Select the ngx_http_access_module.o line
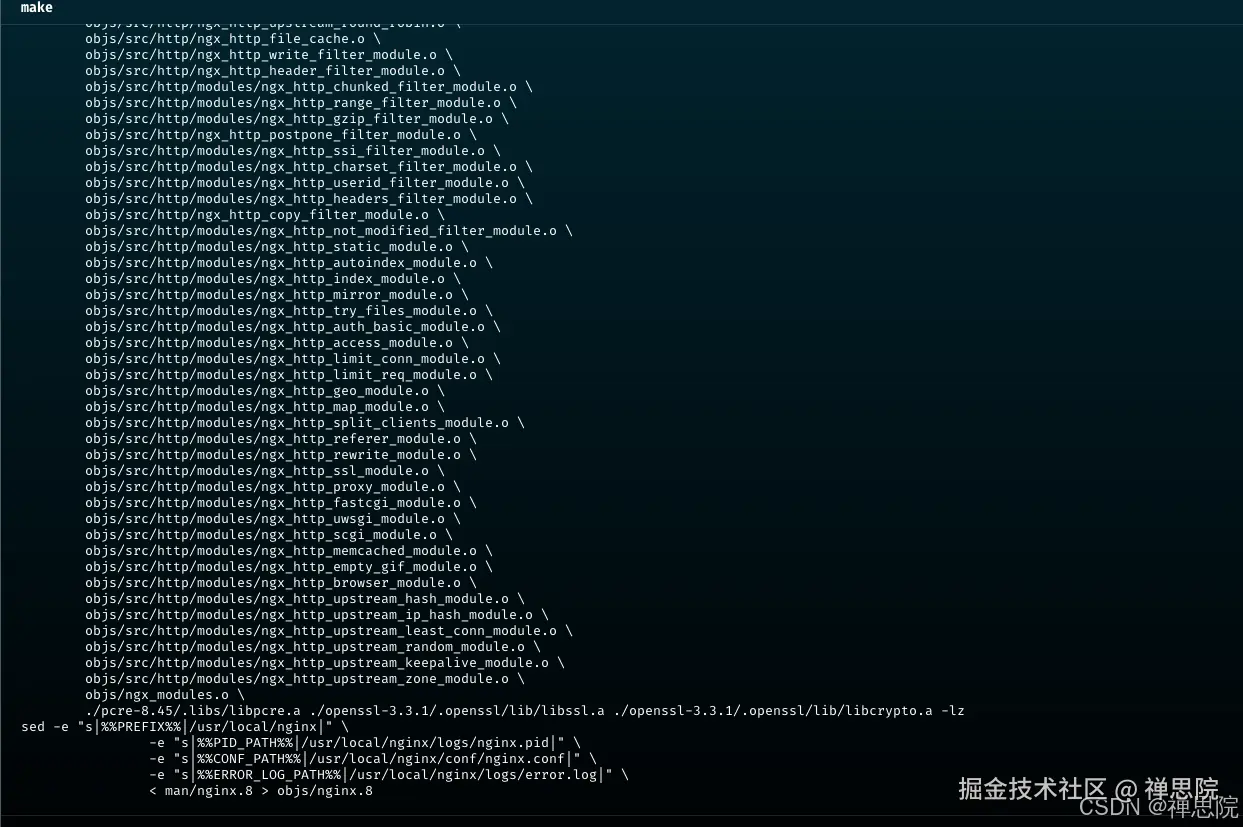Image resolution: width=1243 pixels, height=827 pixels. [x=276, y=343]
